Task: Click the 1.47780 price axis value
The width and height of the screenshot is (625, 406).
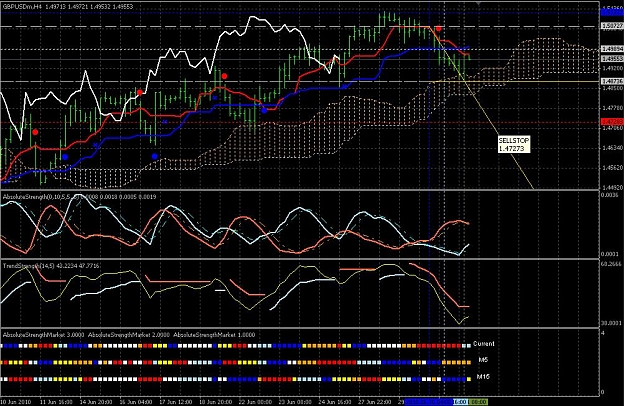Action: (612, 108)
